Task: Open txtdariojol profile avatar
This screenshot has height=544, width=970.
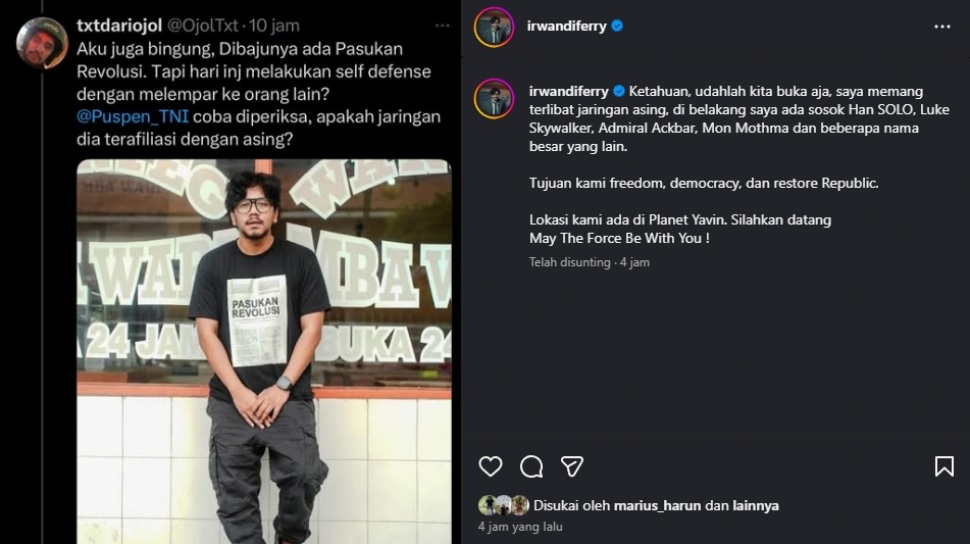Action: [x=41, y=43]
